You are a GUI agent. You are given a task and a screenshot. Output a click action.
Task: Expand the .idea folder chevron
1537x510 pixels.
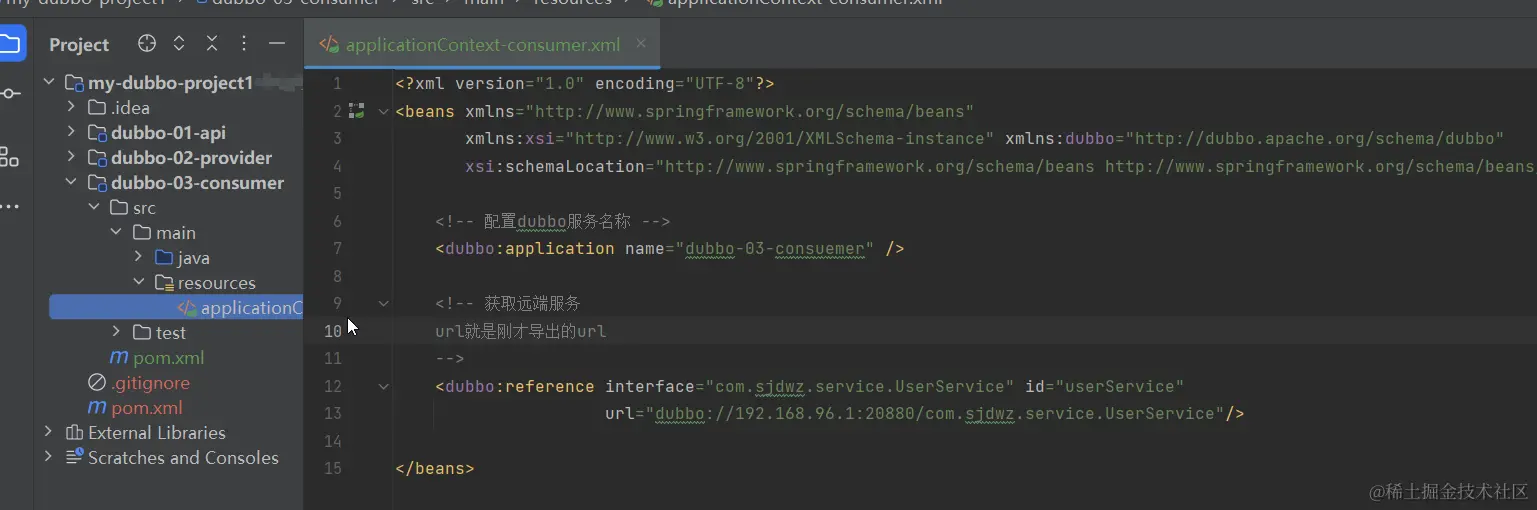coord(71,107)
